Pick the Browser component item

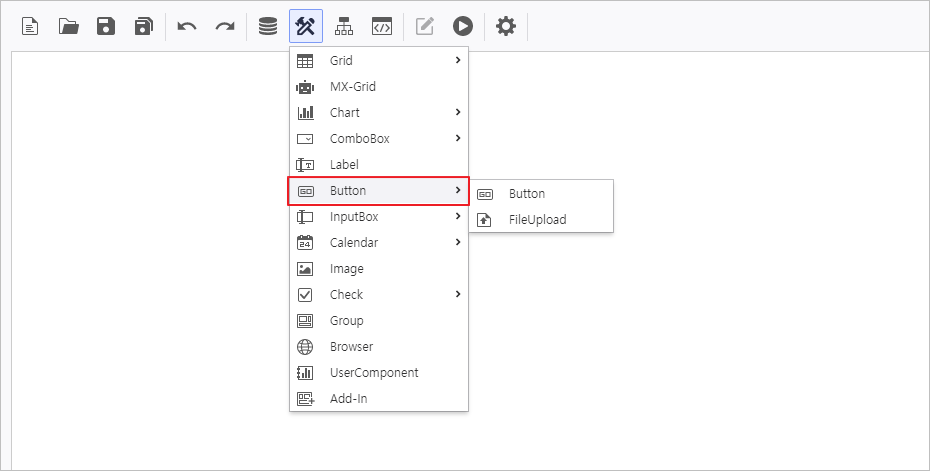(351, 347)
